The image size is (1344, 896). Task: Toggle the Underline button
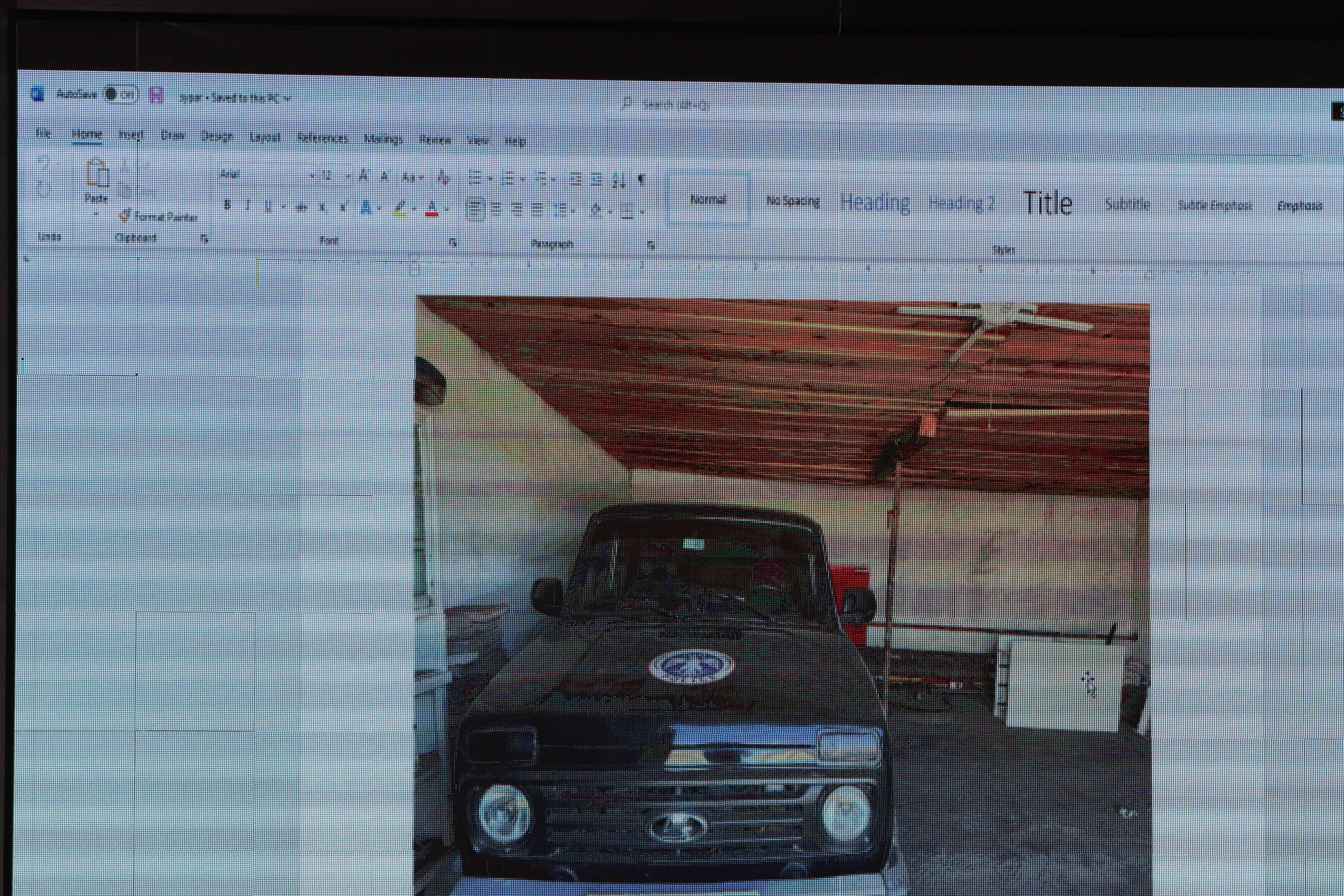[268, 206]
